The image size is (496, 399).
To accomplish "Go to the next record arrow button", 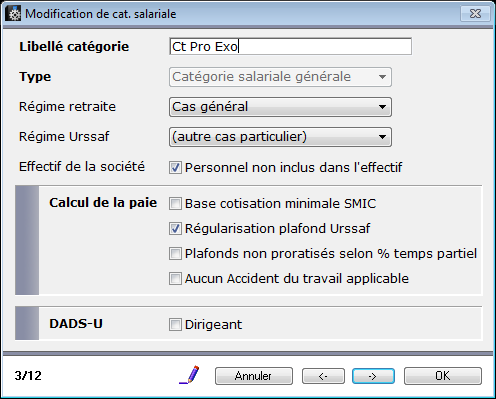I will click(373, 376).
